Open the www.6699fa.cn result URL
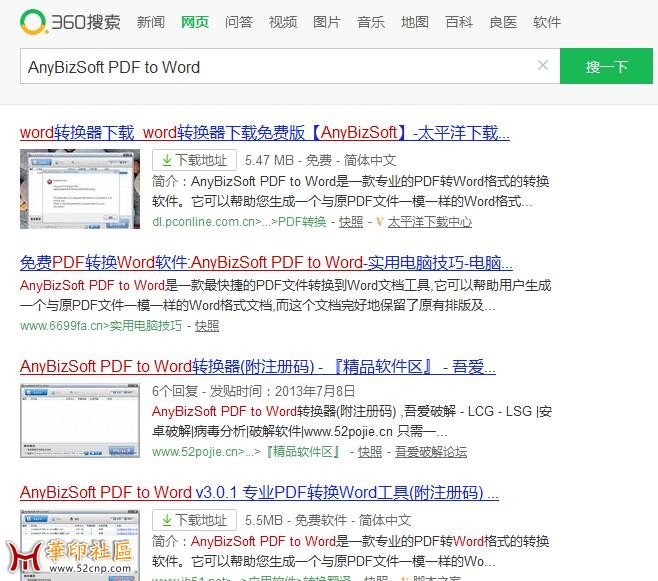658x581 pixels. pos(101,326)
